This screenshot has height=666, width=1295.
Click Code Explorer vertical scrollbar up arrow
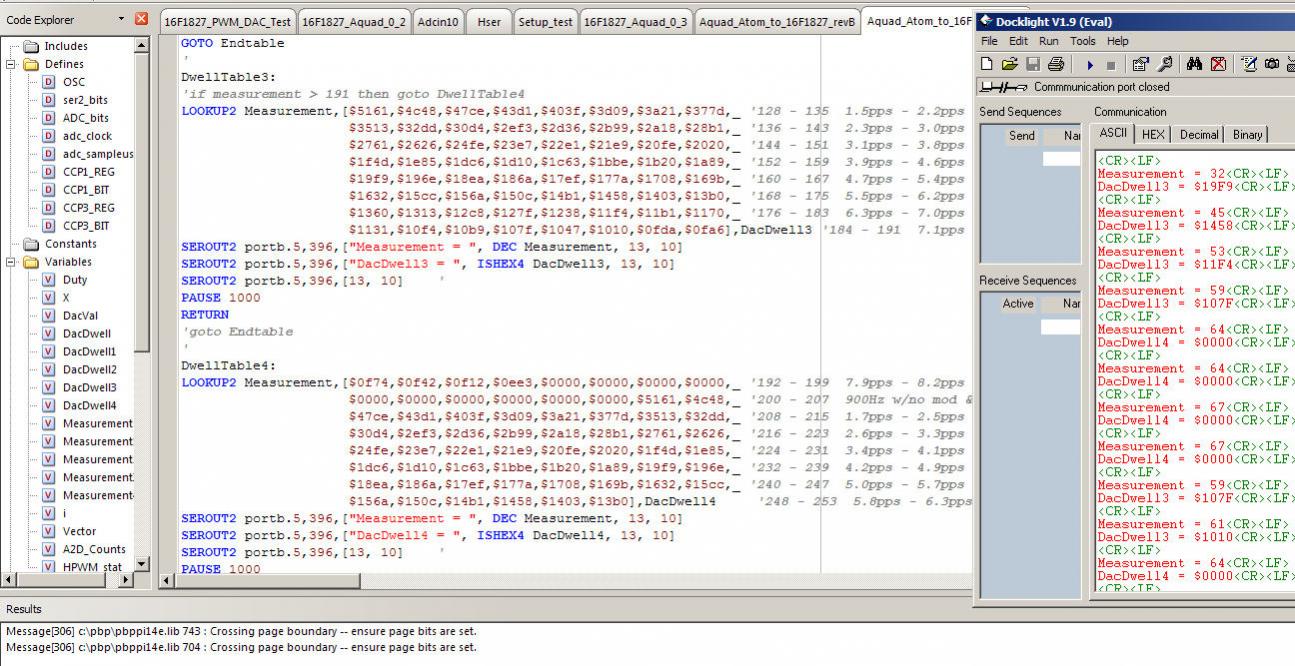[141, 45]
